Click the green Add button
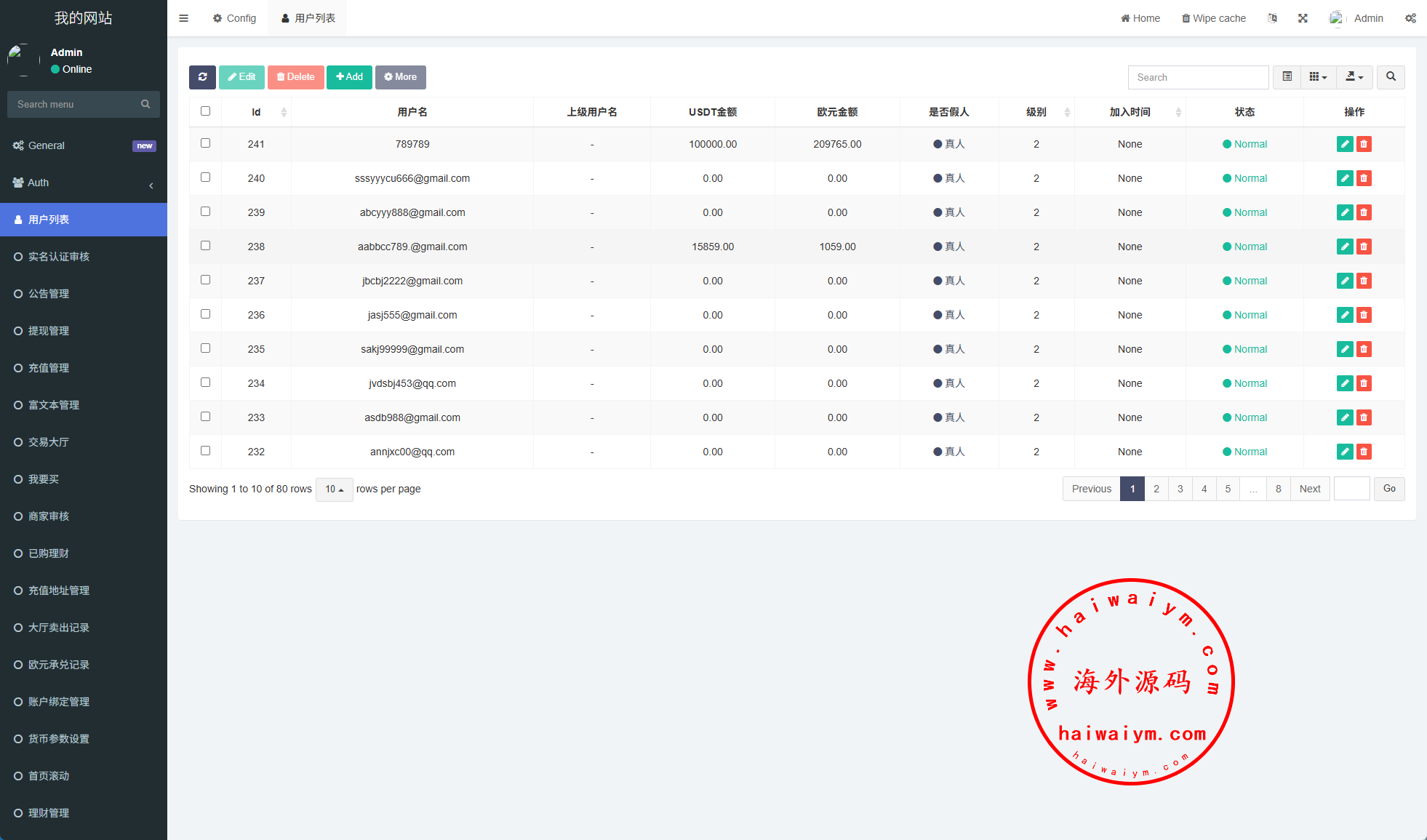 (x=349, y=77)
